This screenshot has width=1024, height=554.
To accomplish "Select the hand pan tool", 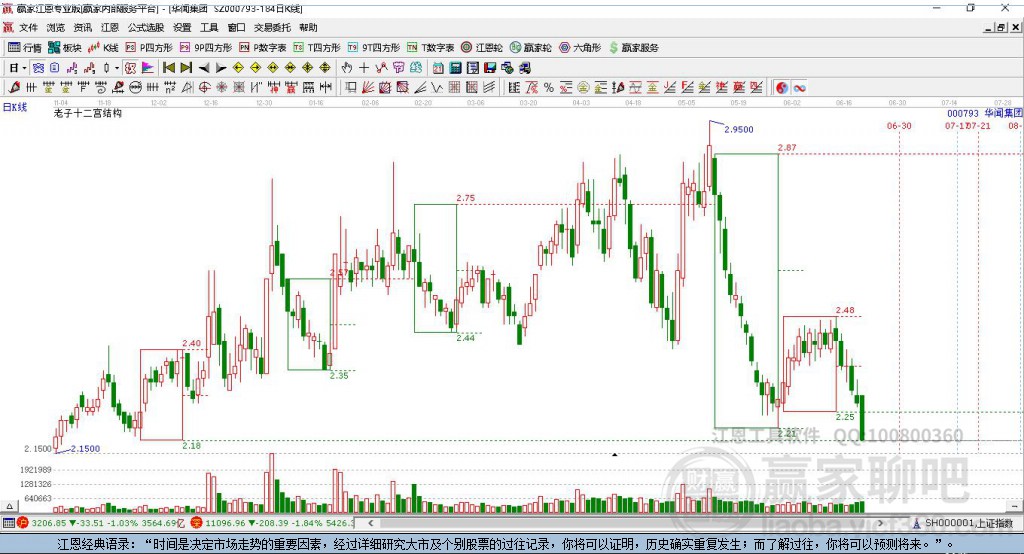I will [347, 68].
